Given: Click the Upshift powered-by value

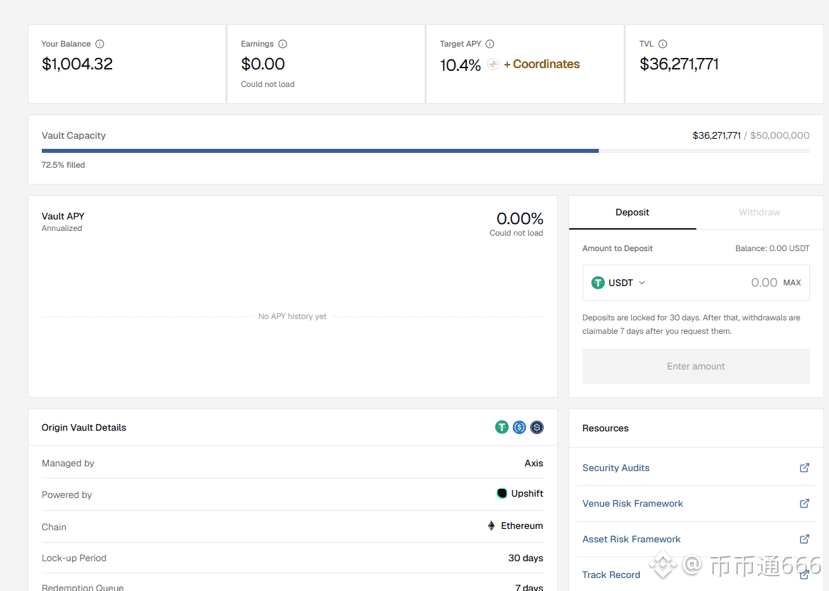Looking at the screenshot, I should tap(527, 493).
